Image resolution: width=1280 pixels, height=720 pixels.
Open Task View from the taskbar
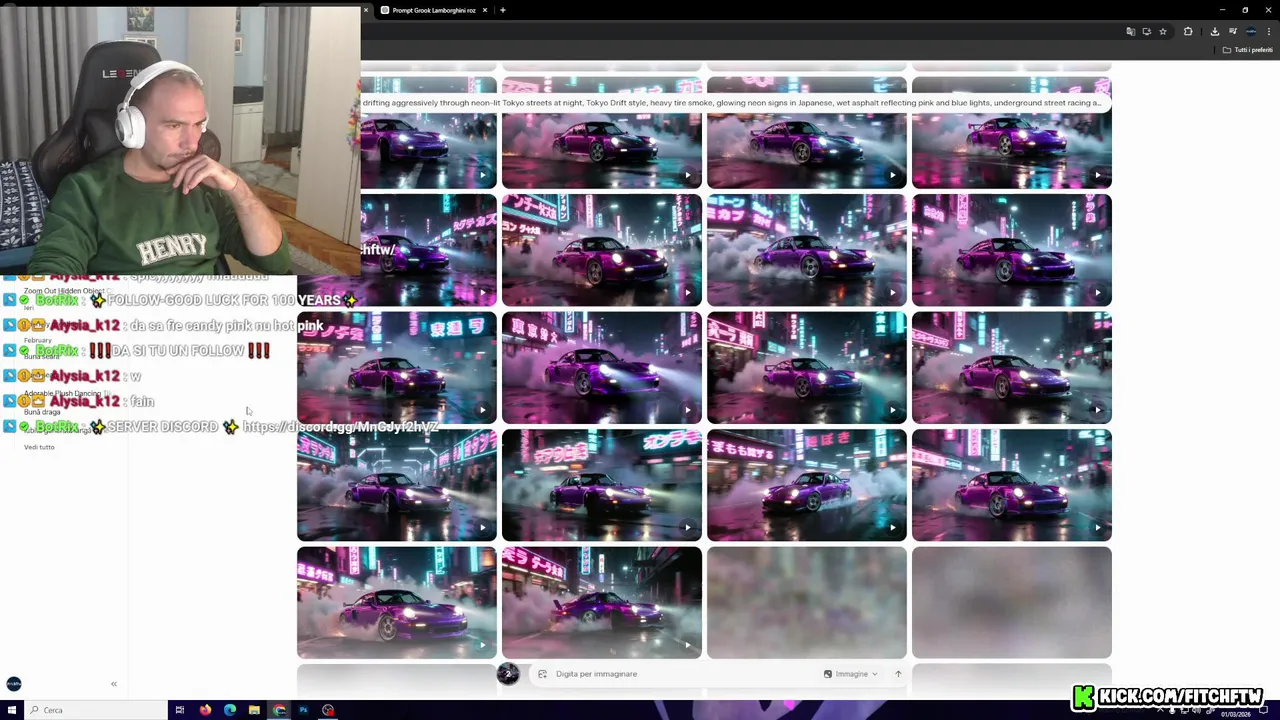tap(180, 710)
